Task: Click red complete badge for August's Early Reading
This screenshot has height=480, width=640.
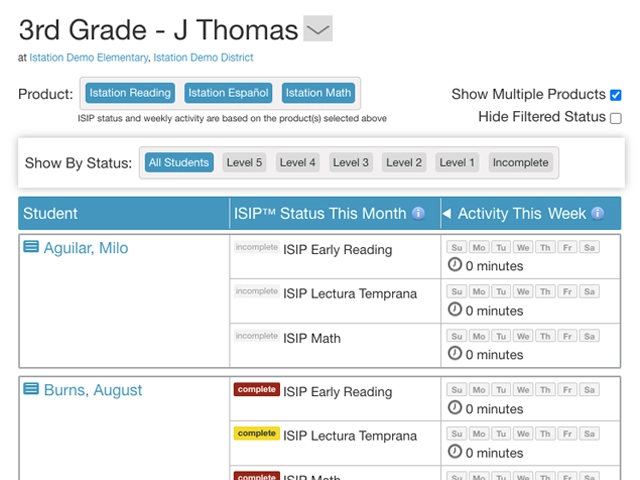Action: [x=257, y=389]
